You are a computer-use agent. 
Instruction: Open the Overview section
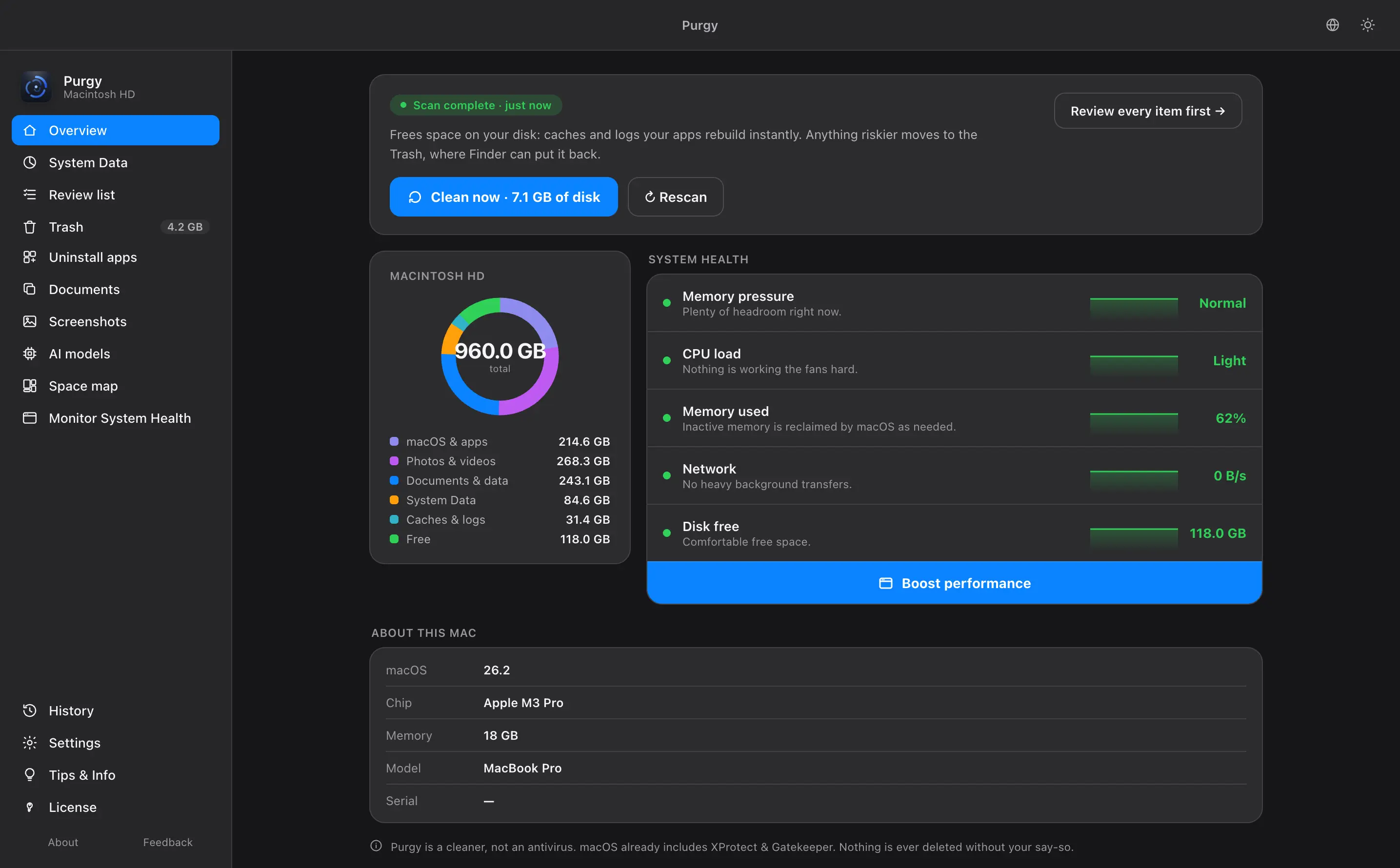116,130
